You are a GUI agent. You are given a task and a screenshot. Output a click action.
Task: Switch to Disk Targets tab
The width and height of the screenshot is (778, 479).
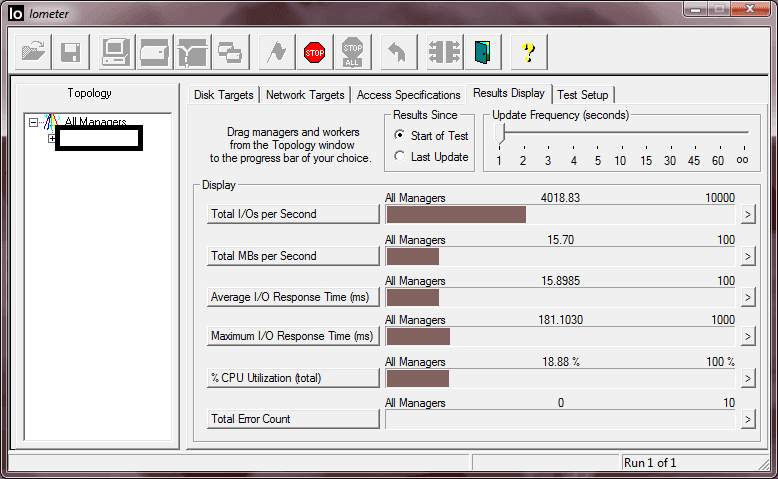[x=223, y=95]
